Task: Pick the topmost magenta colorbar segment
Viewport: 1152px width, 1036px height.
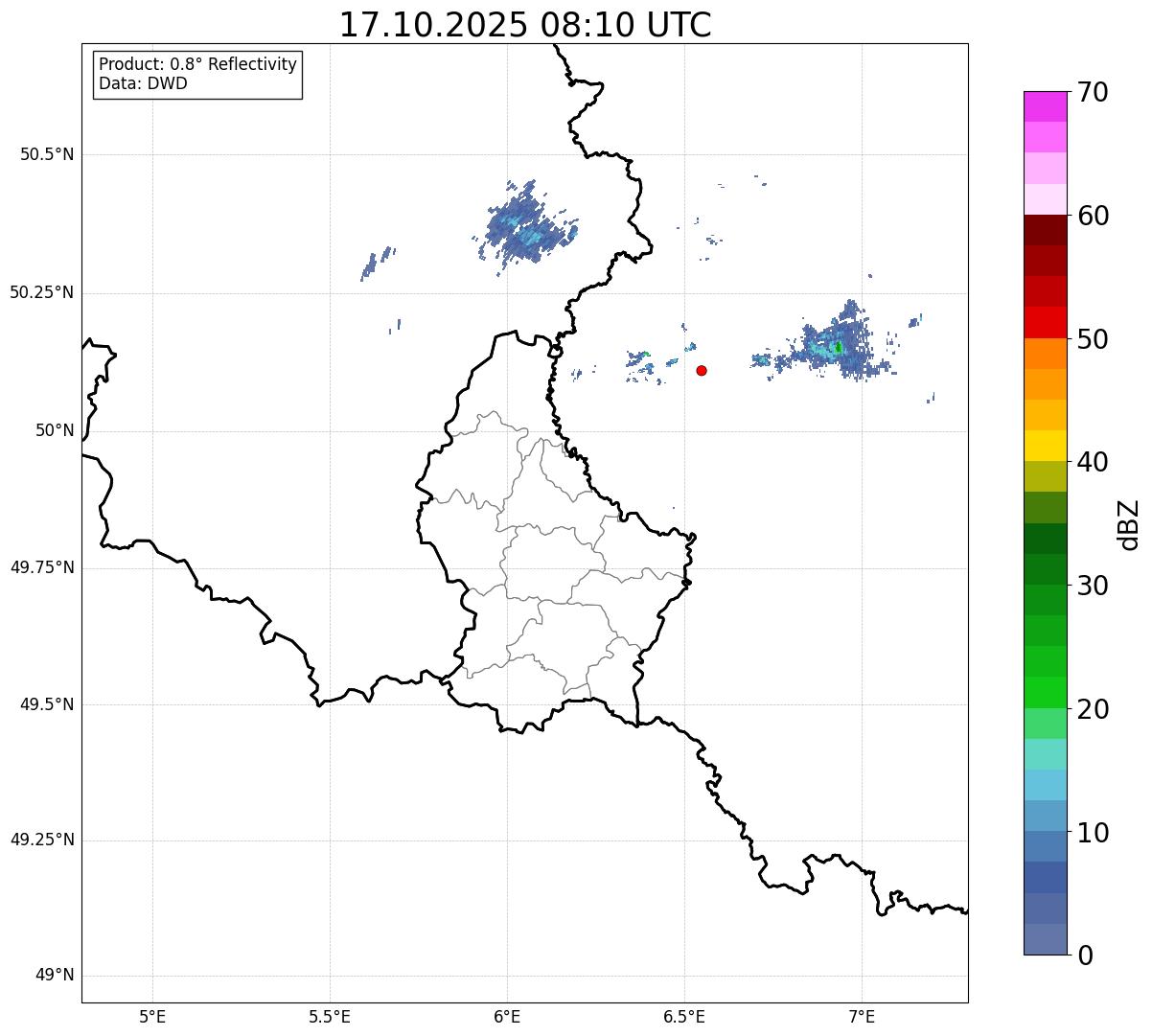Action: (x=1045, y=106)
